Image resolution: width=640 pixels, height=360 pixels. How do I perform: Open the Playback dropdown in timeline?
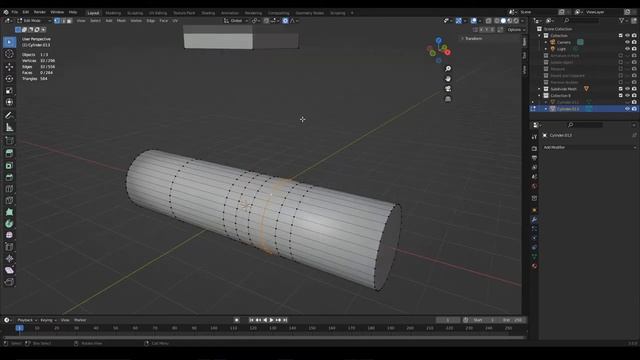pos(27,320)
